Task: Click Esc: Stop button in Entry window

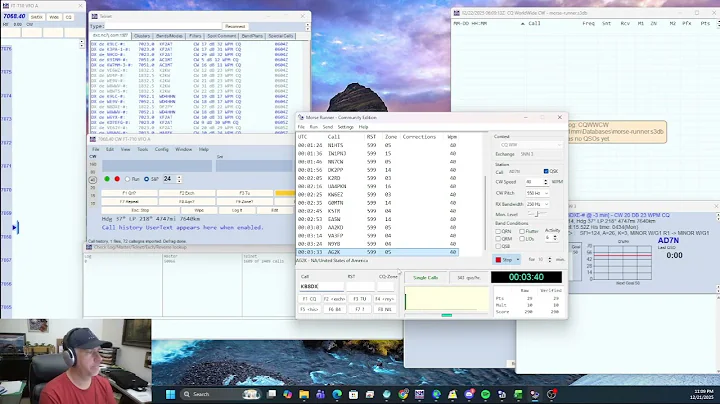Action: tap(140, 210)
